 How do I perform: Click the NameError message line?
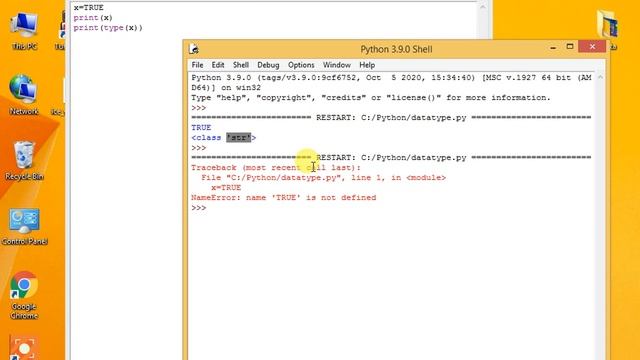tap(284, 198)
